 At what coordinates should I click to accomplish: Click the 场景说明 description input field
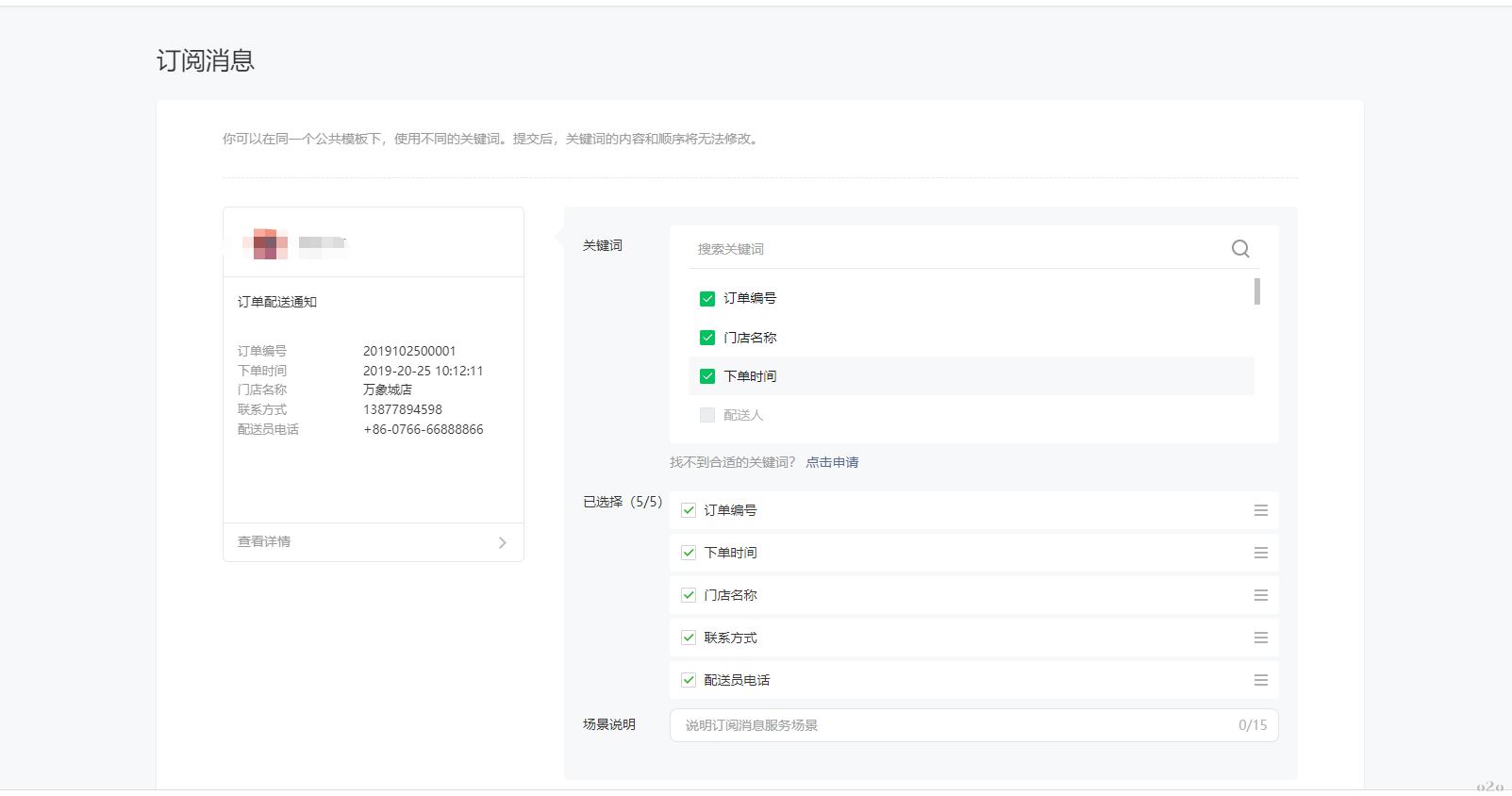953,725
